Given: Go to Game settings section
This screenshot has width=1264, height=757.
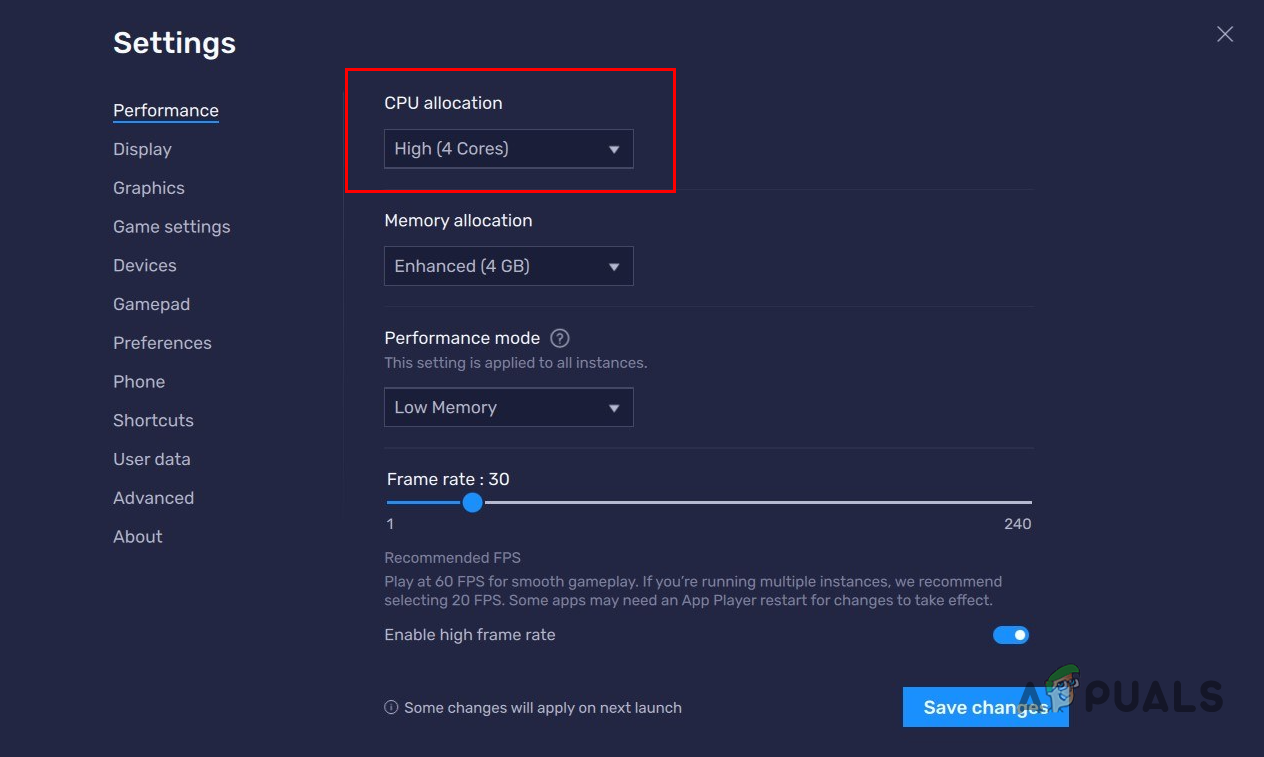Looking at the screenshot, I should (171, 227).
